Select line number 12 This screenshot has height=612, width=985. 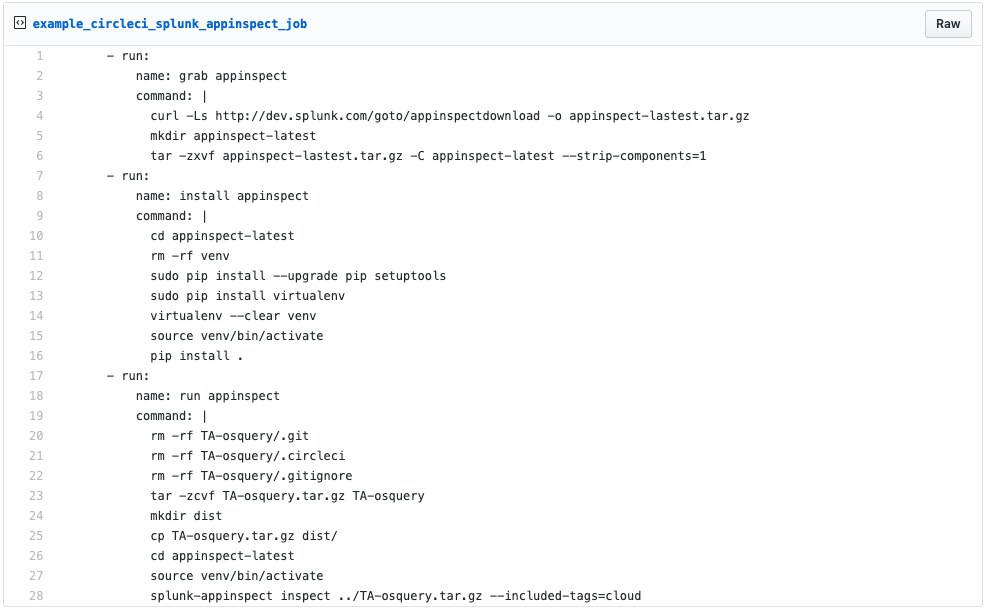coord(36,276)
